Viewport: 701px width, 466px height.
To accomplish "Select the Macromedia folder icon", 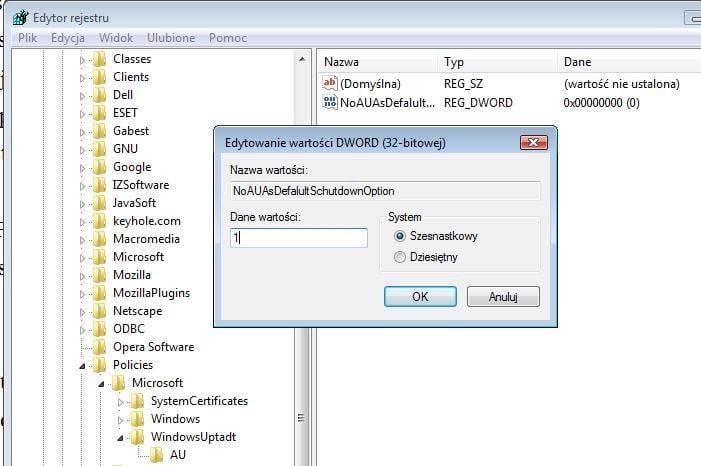I will 99,239.
